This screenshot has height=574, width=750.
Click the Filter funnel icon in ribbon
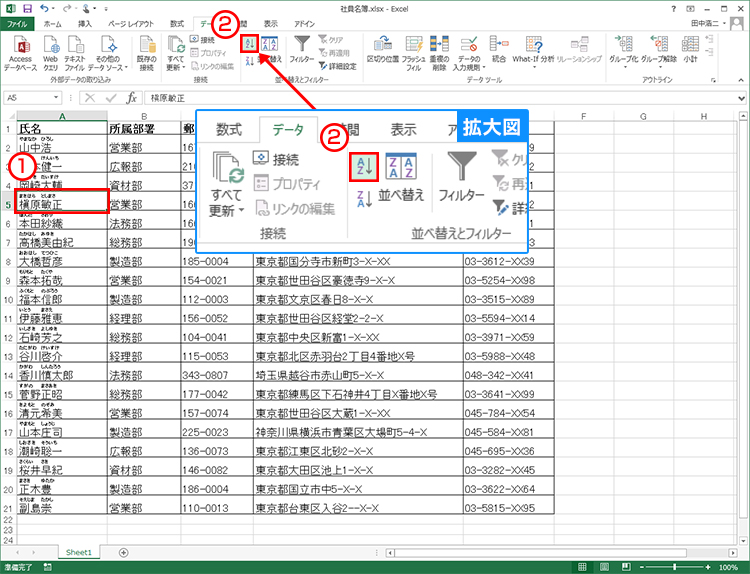pyautogui.click(x=302, y=45)
